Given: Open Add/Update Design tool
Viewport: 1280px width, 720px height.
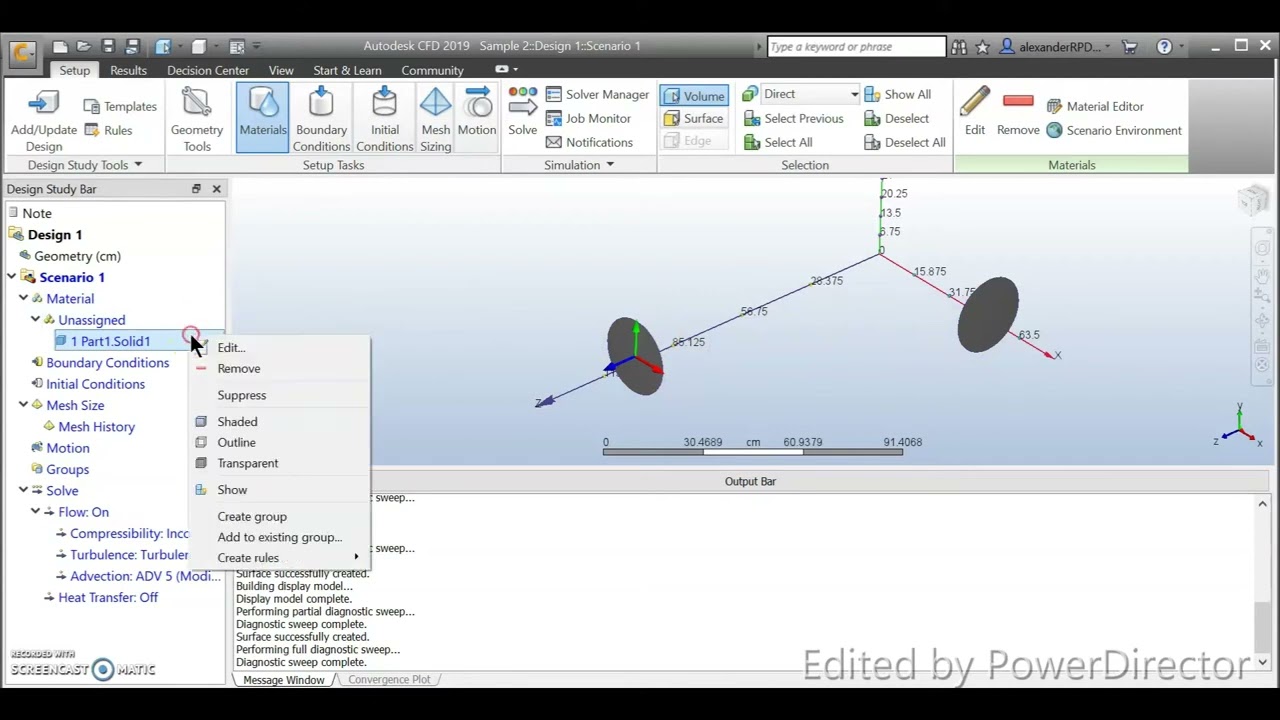Looking at the screenshot, I should (x=43, y=120).
